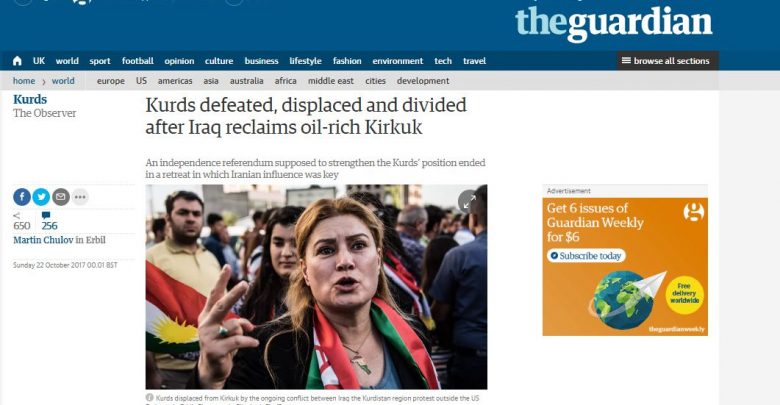
Task: Click the Guardian logo in the ad
Action: [x=693, y=212]
